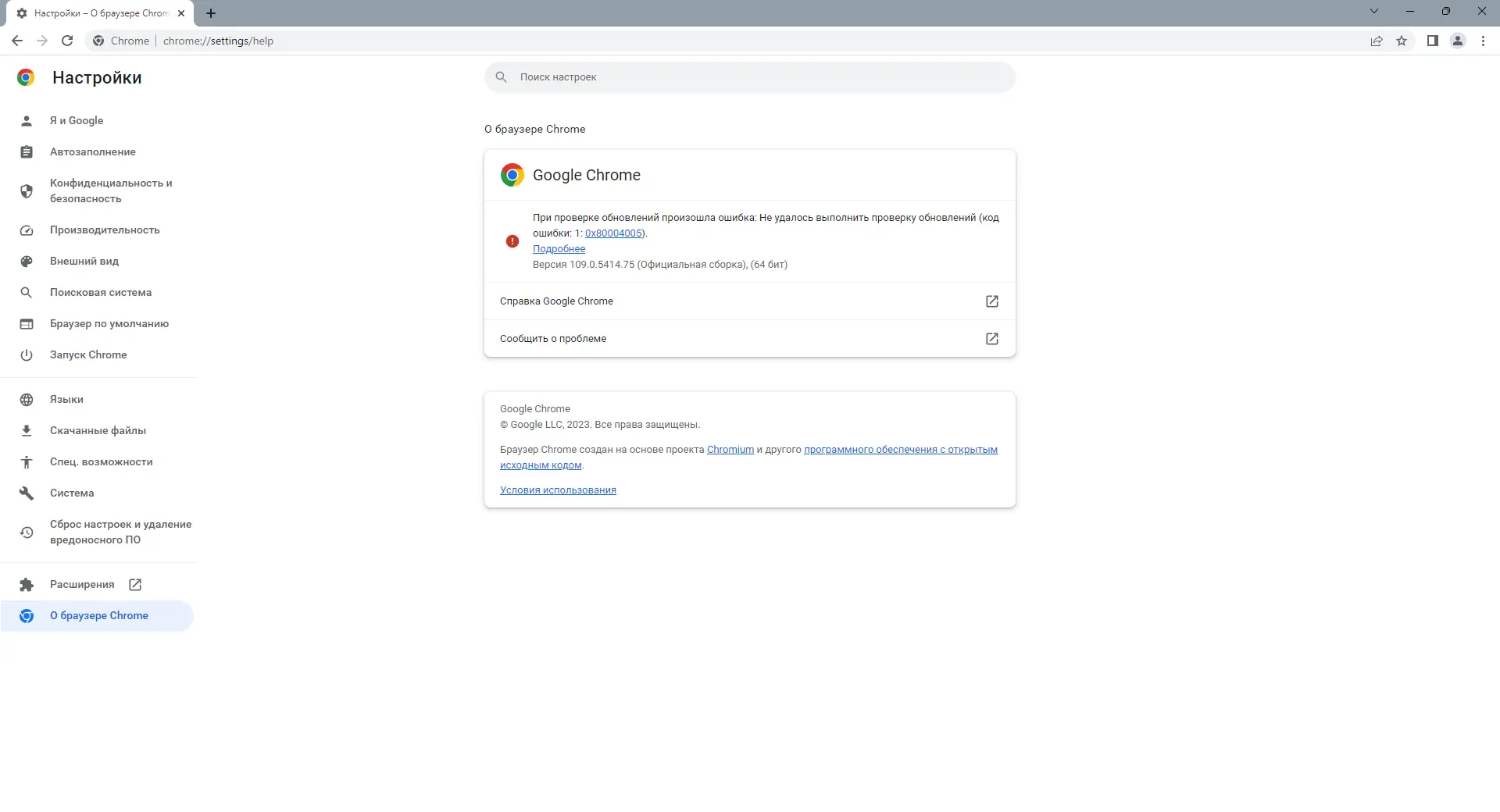Open error code 0x80004005 link
The height and width of the screenshot is (812, 1500).
[x=613, y=233]
